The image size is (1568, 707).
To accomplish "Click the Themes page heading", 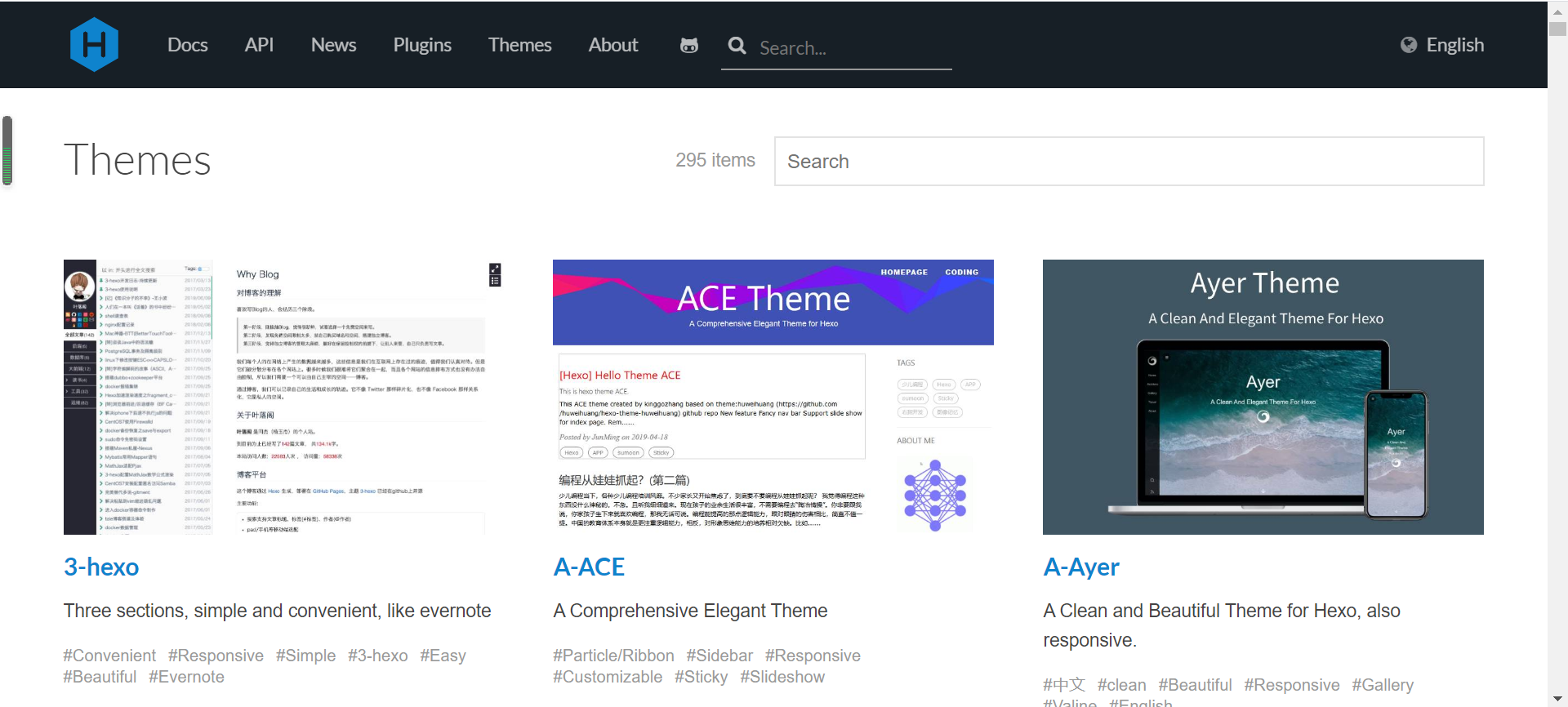I will click(137, 160).
